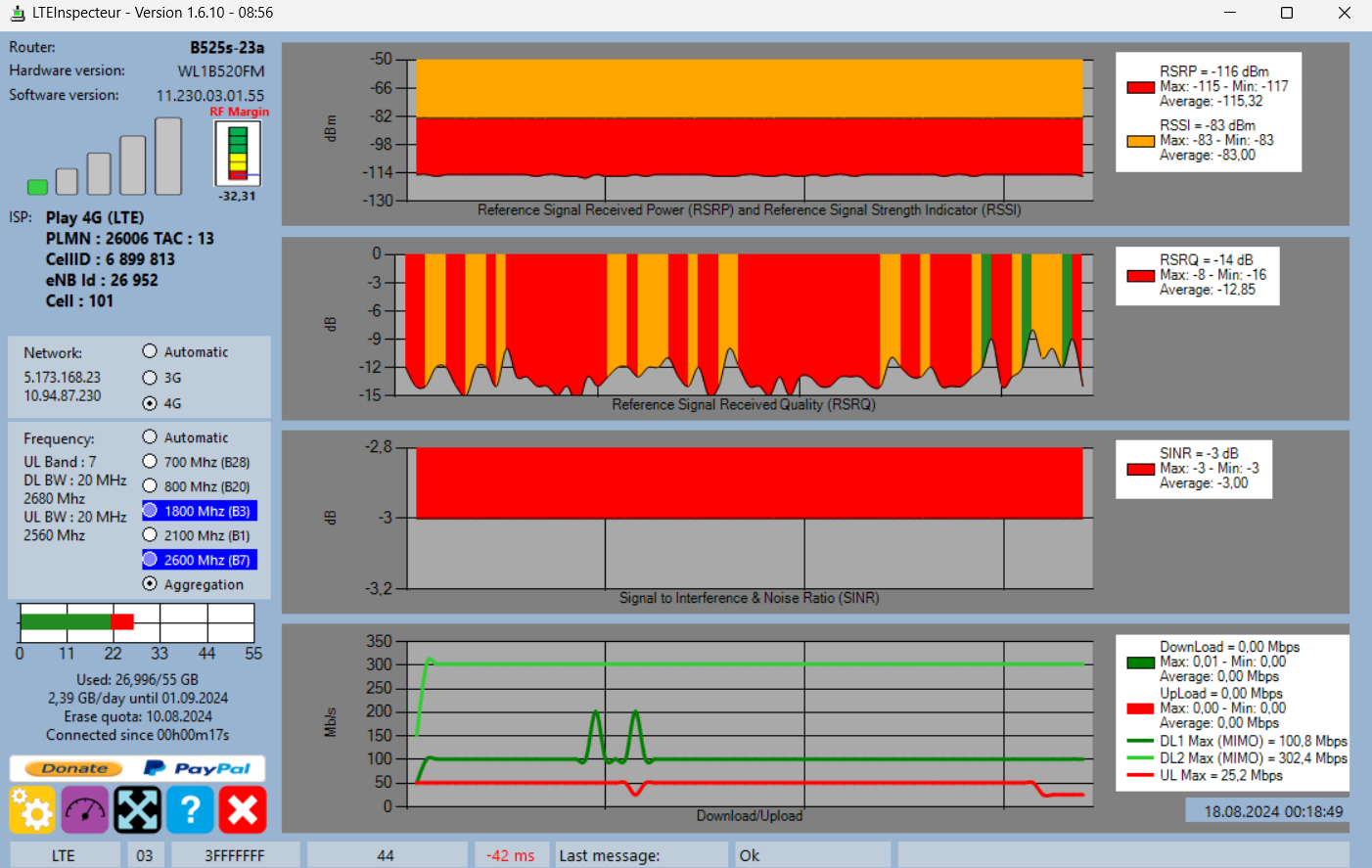Viewport: 1372px width, 868px height.
Task: Click the IP address 5.173.168.23
Action: (63, 377)
